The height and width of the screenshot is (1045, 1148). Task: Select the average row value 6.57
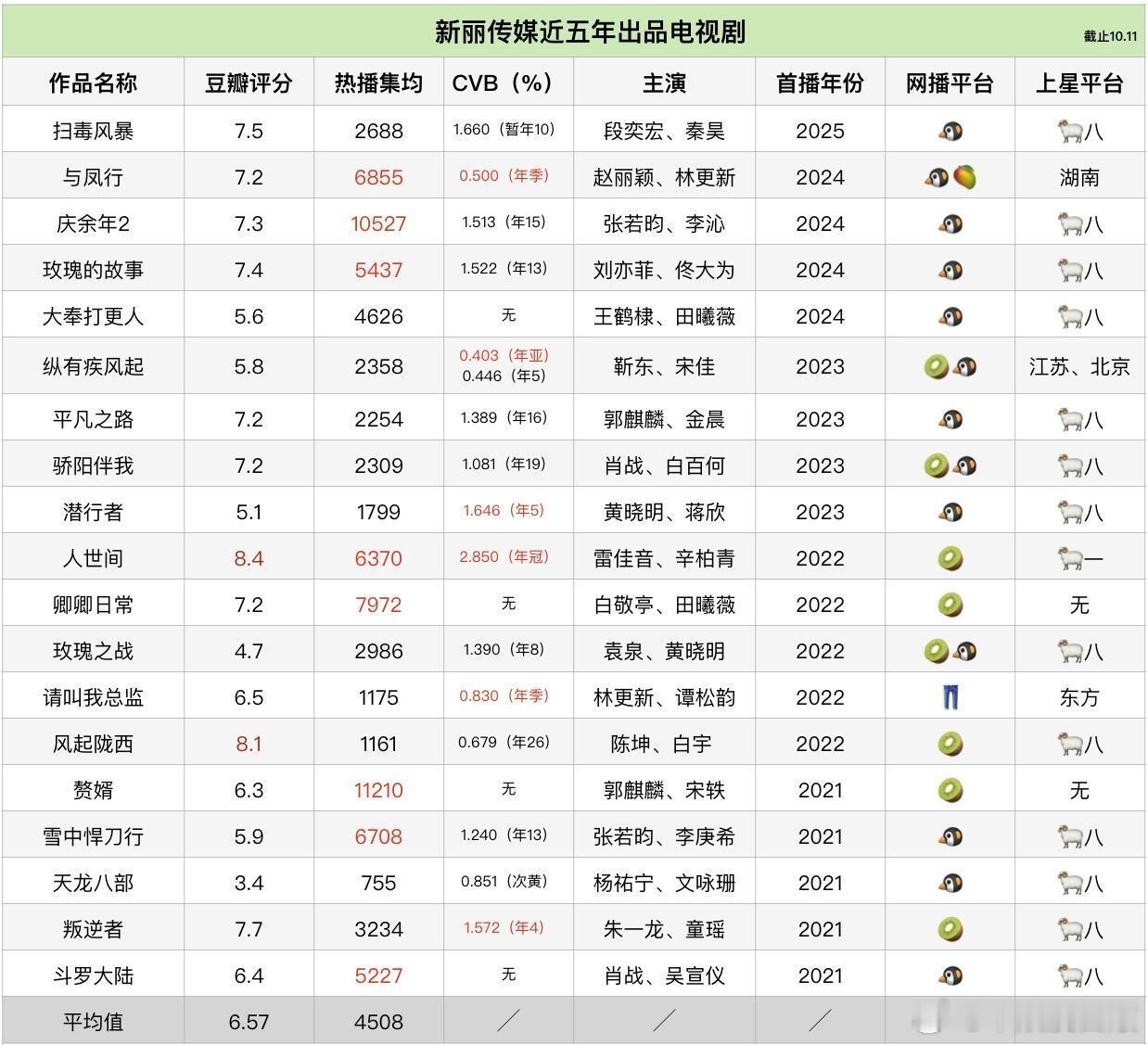[x=247, y=1021]
